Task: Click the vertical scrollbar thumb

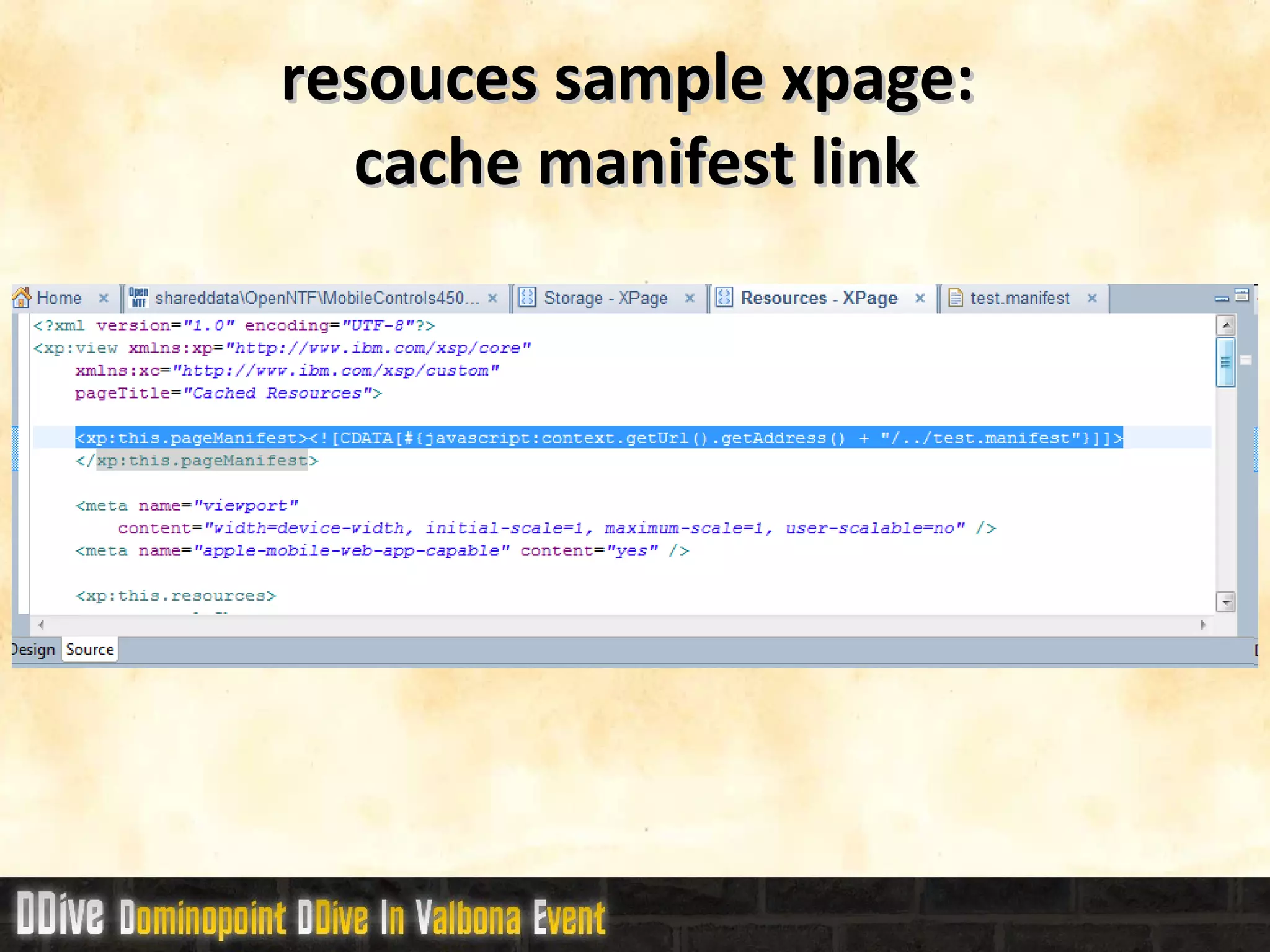Action: [1226, 363]
